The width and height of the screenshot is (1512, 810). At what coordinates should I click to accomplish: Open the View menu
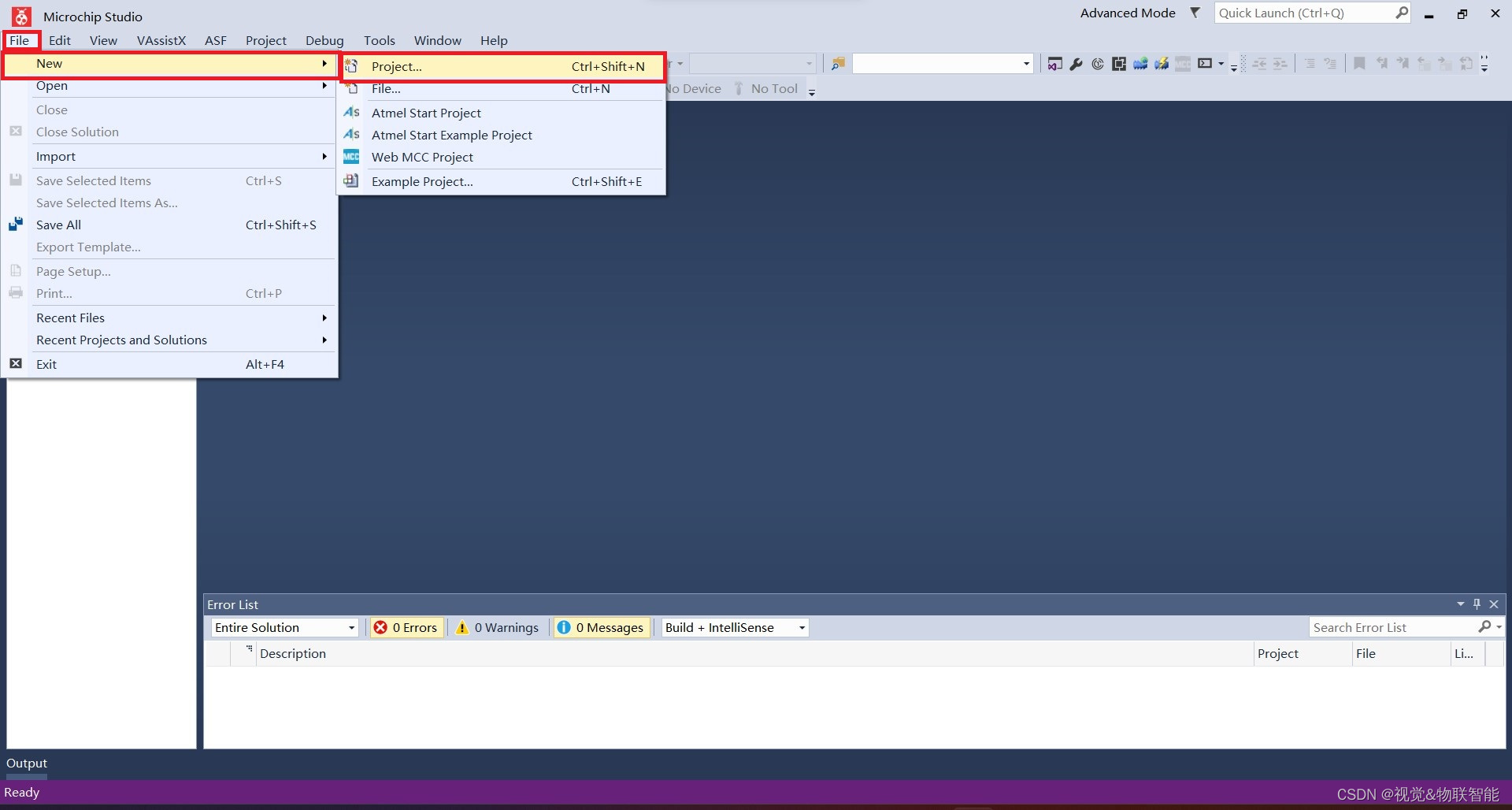[x=103, y=40]
